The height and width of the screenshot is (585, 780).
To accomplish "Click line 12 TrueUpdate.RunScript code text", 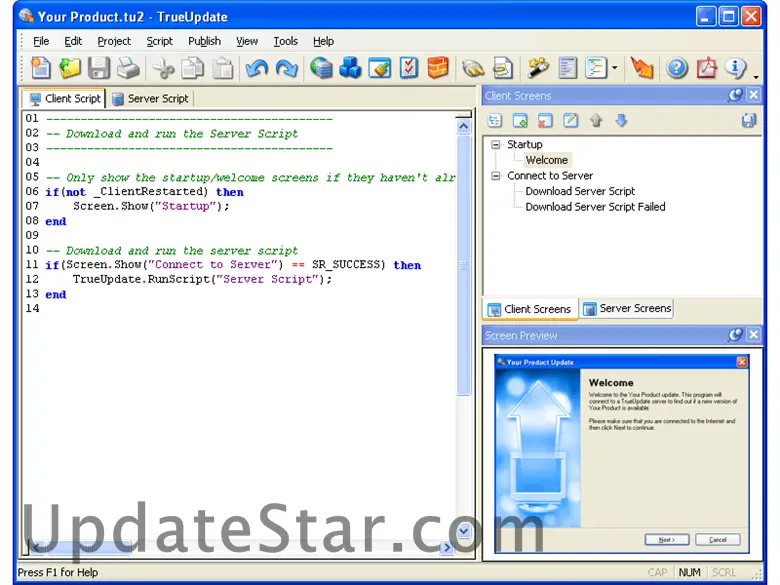I will pos(202,279).
